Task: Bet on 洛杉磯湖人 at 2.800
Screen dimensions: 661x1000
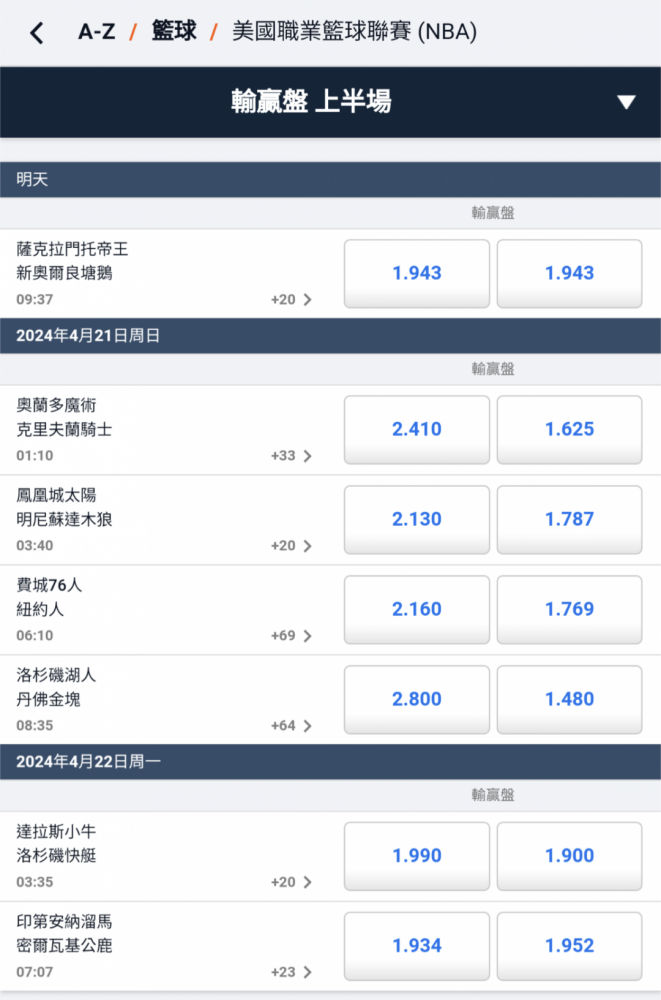Action: pyautogui.click(x=417, y=699)
